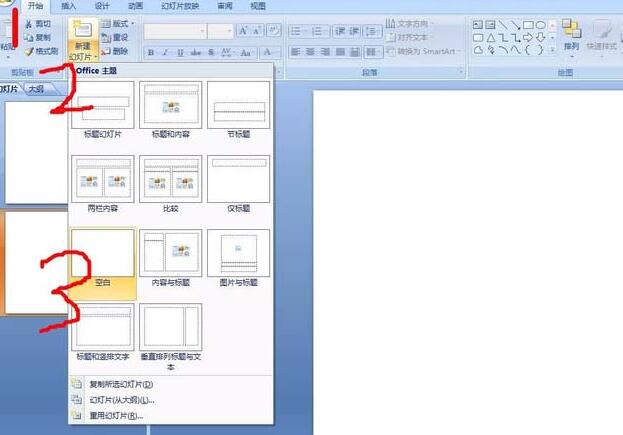Open the font size combo box
Image resolution: width=623 pixels, height=435 pixels.
click(221, 31)
